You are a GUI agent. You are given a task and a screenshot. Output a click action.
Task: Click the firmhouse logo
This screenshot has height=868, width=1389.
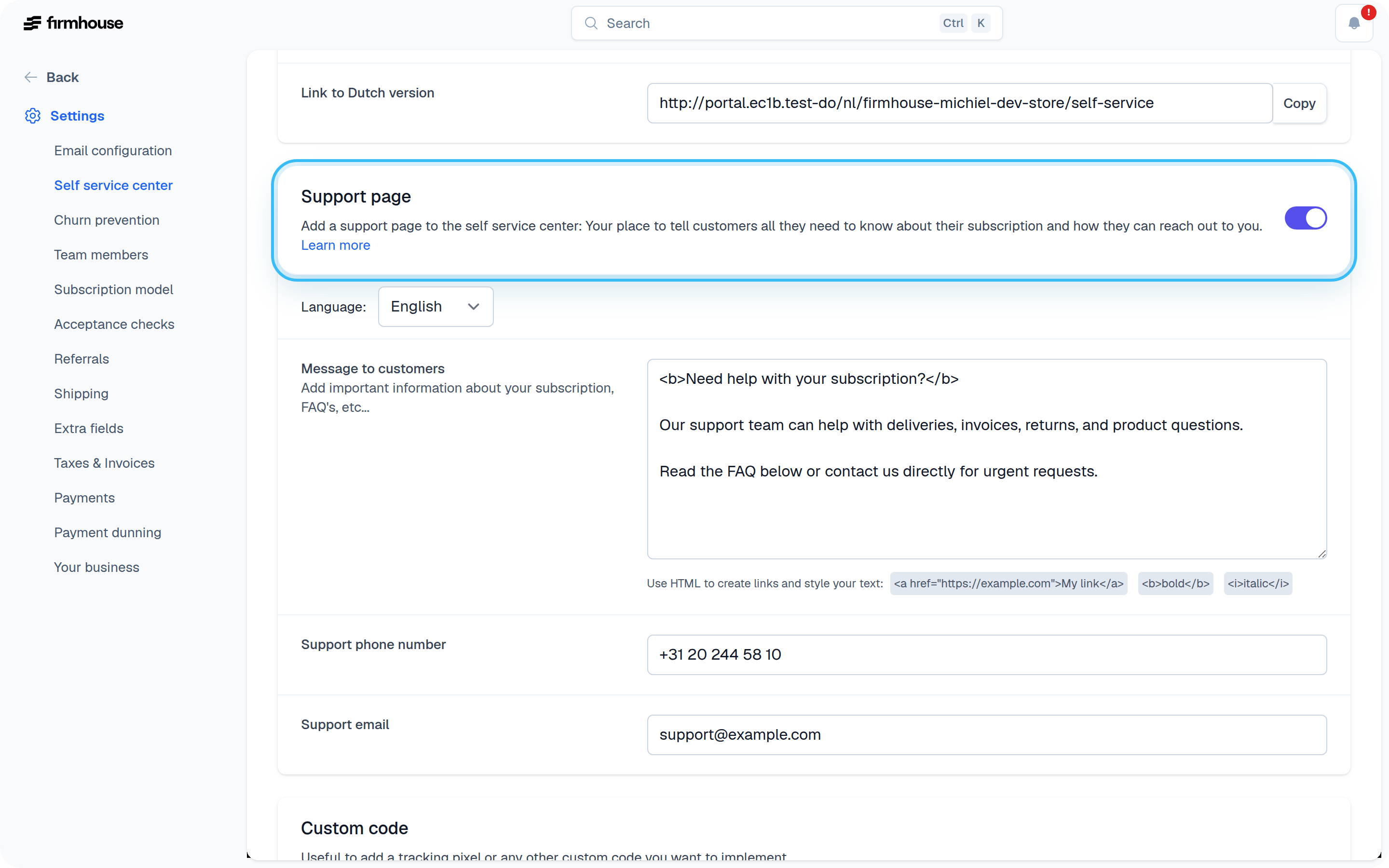pyautogui.click(x=73, y=23)
